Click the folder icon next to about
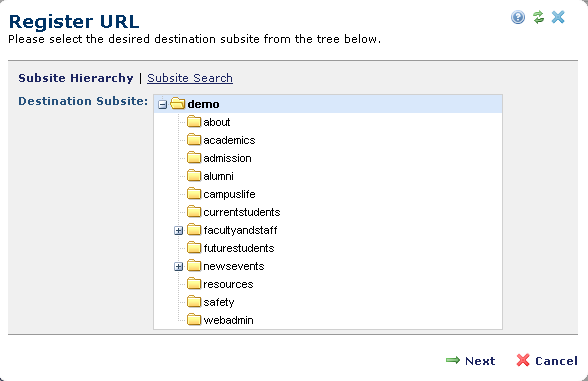 [194, 122]
